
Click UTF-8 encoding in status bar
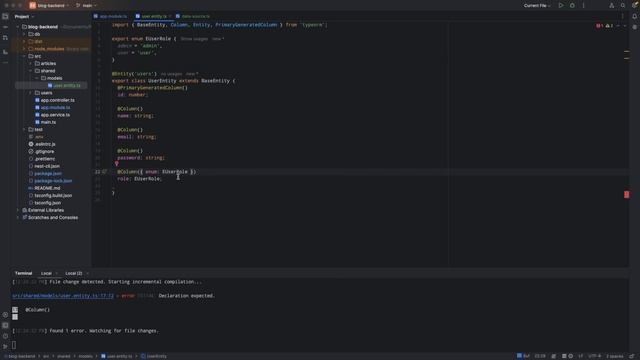point(595,356)
